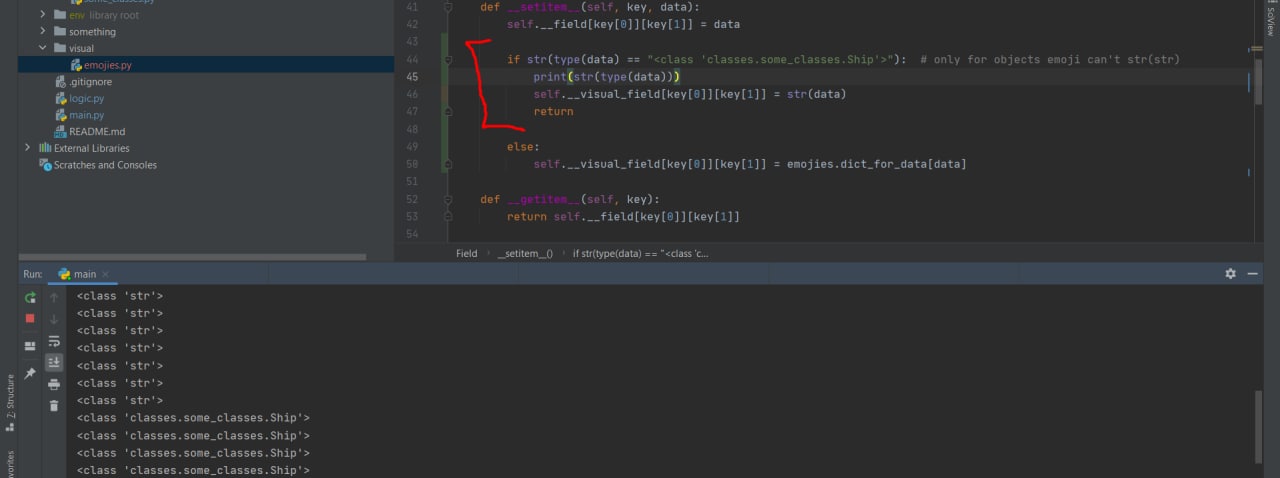Image resolution: width=1280 pixels, height=478 pixels.
Task: Fold __setitem__ method at line 41
Action: tap(448, 7)
